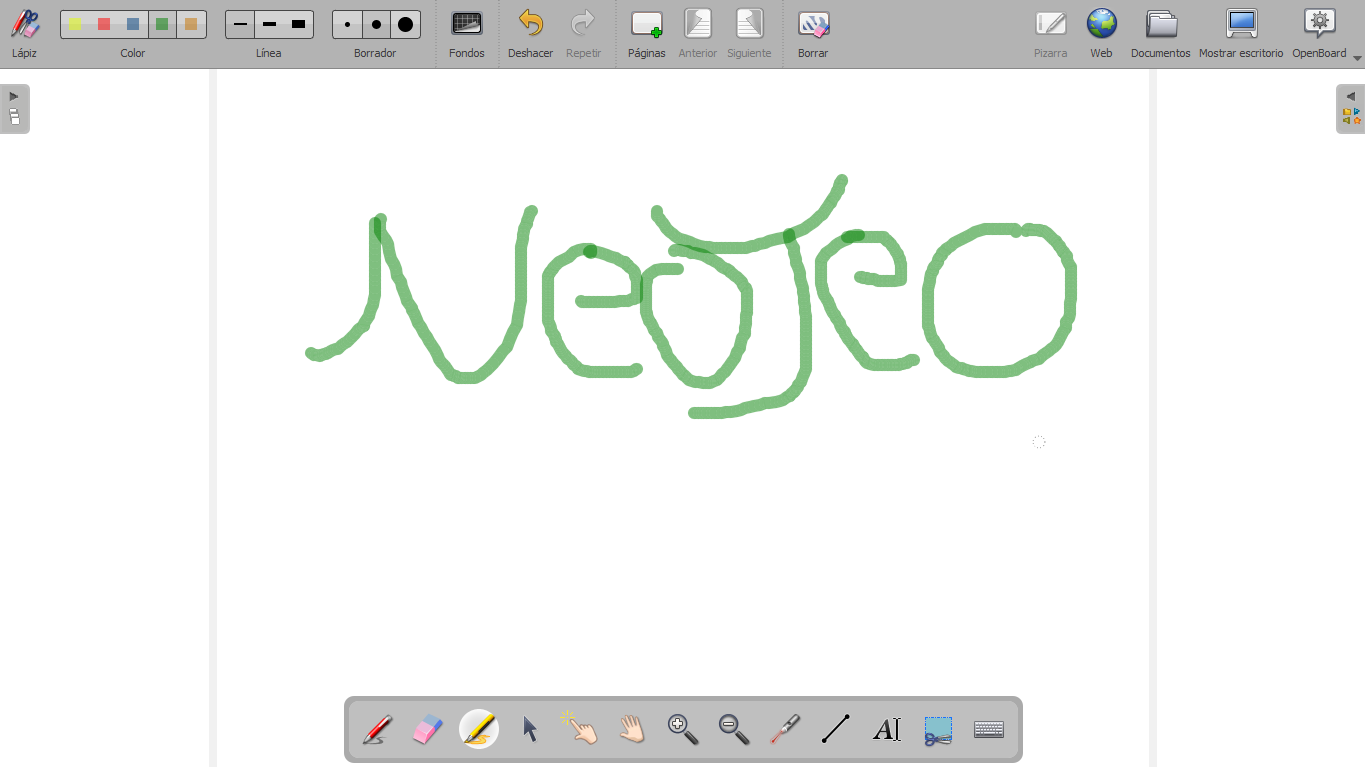1365x767 pixels.
Task: Select the pen tool in stylus palette
Action: tap(377, 729)
